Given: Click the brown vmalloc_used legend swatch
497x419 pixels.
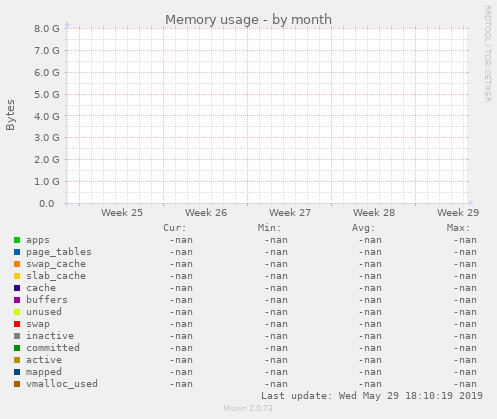Looking at the screenshot, I should tap(17, 384).
